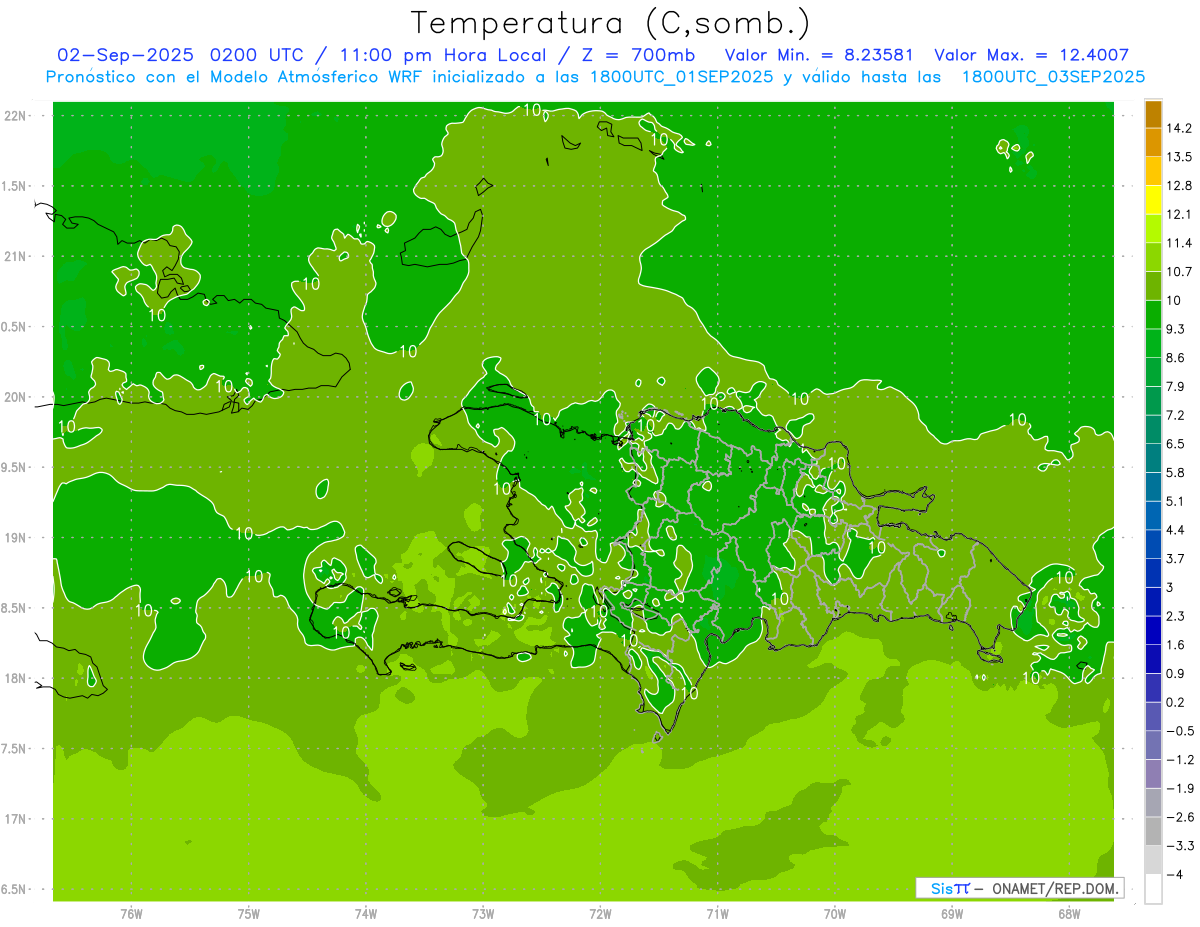Click the legend value '-4'

(x=1175, y=874)
